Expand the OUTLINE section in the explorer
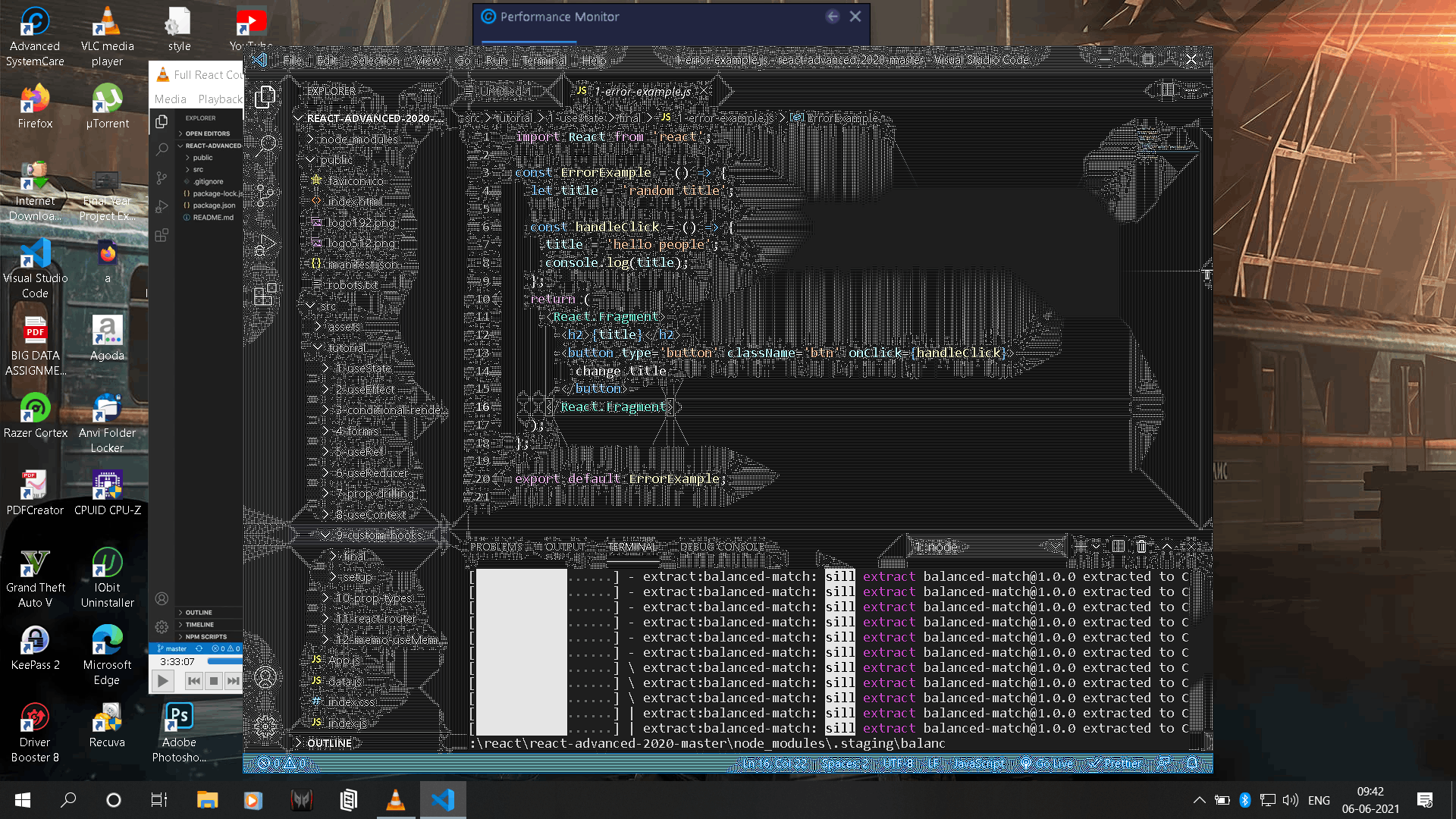 coord(329,743)
